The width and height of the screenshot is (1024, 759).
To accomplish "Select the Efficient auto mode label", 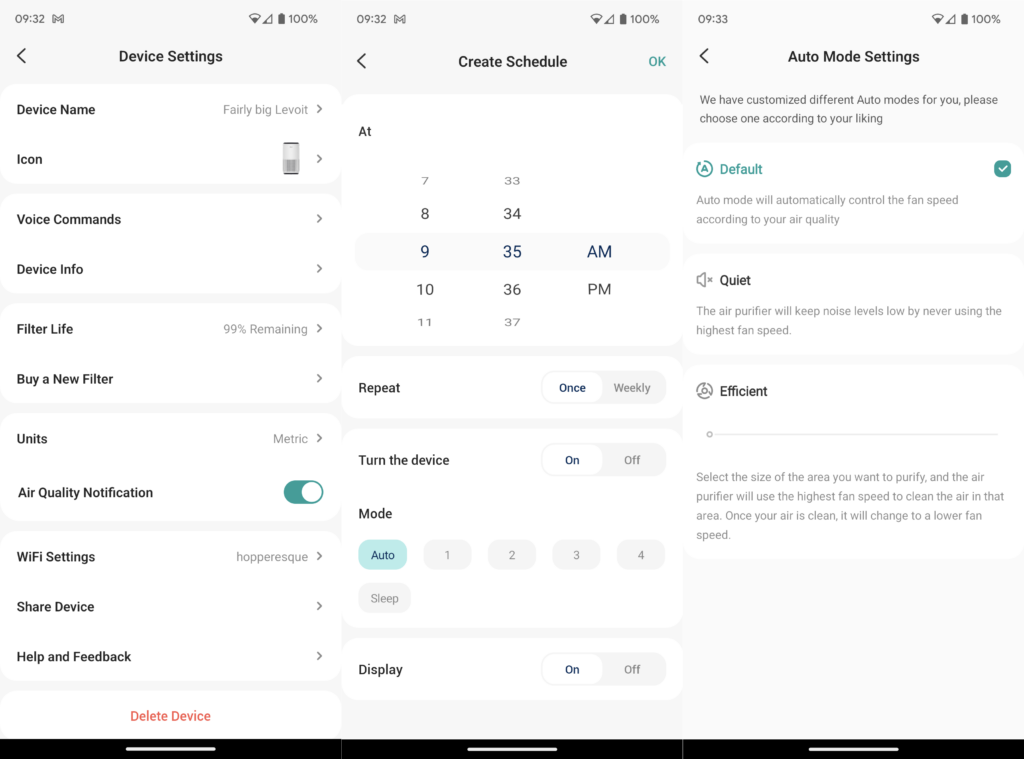I will [x=743, y=391].
